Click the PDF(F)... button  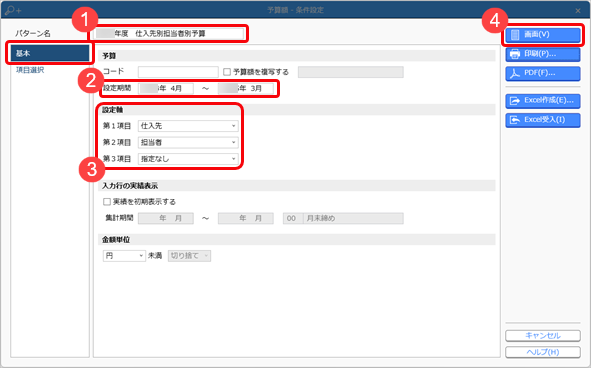(x=543, y=74)
